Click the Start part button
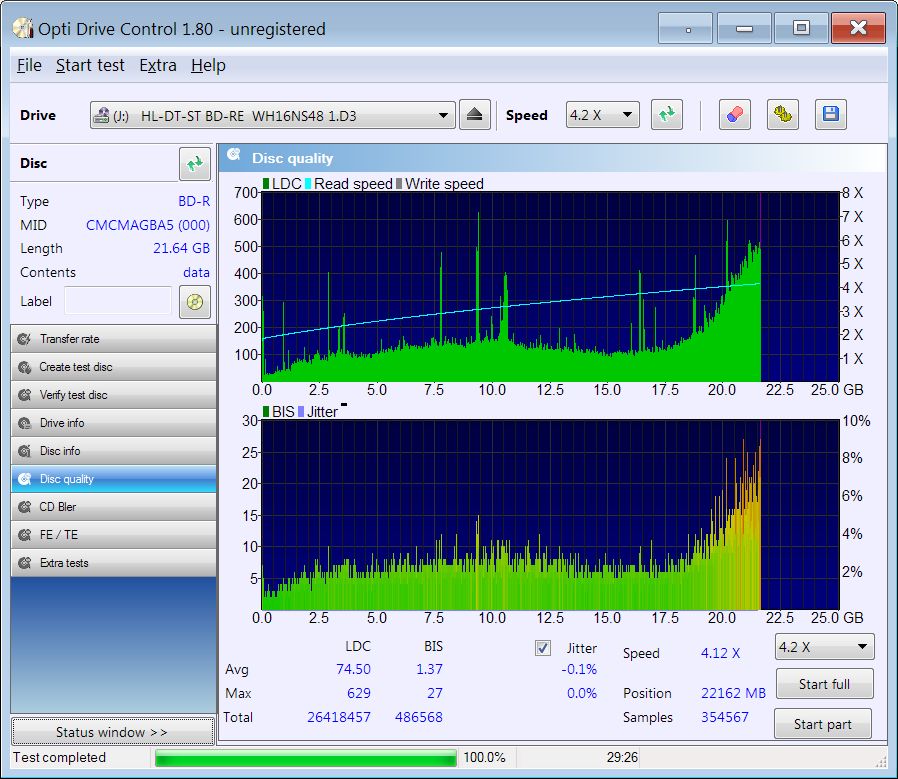Viewport: 898px width, 779px height. tap(822, 724)
